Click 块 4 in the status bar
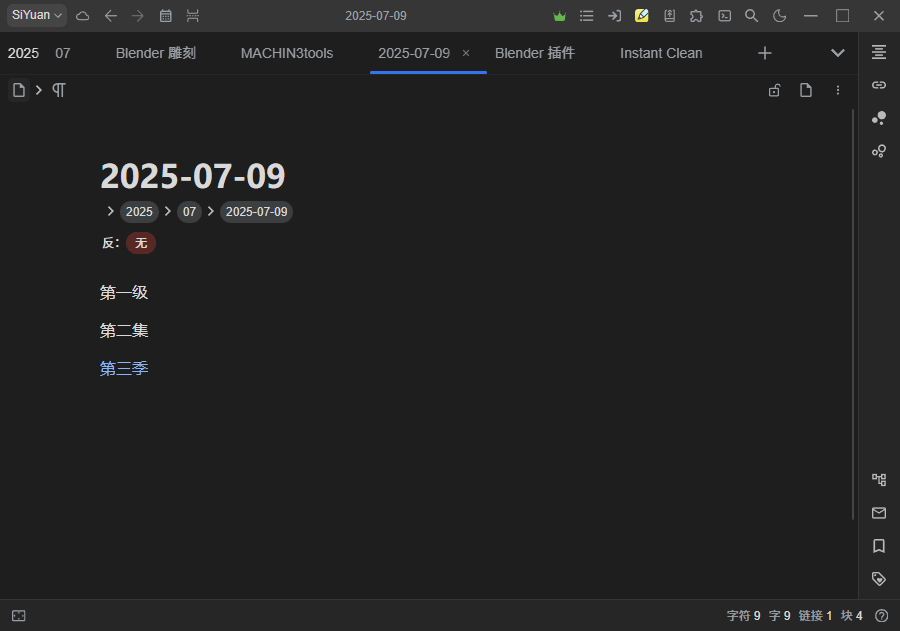 pyautogui.click(x=851, y=615)
